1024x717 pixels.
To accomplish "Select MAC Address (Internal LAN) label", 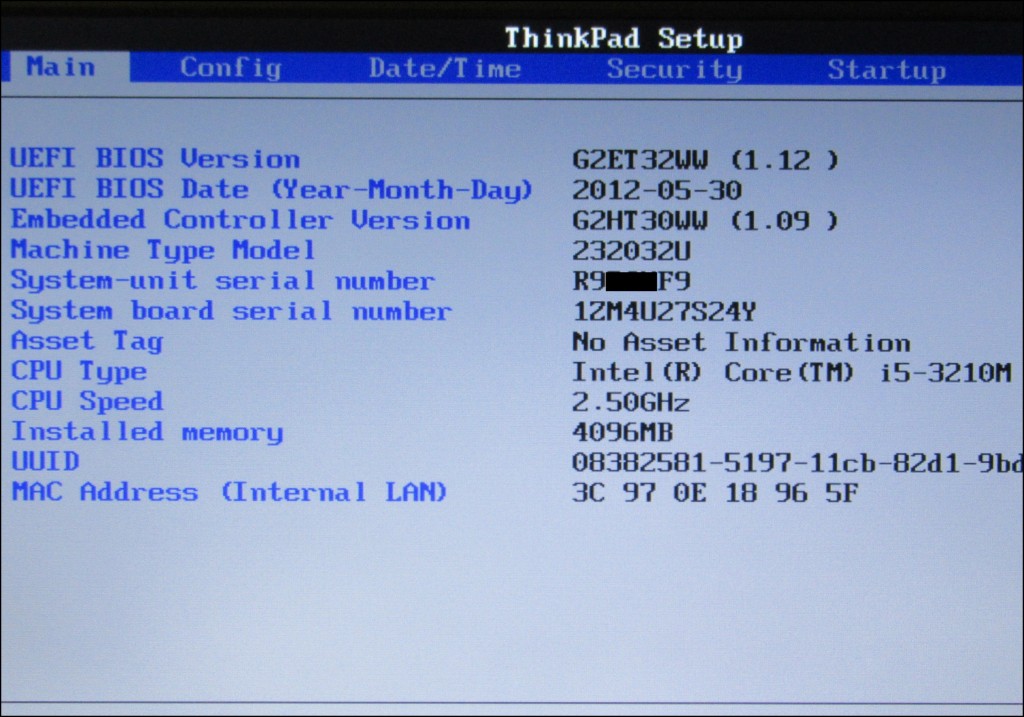I will pyautogui.click(x=229, y=492).
